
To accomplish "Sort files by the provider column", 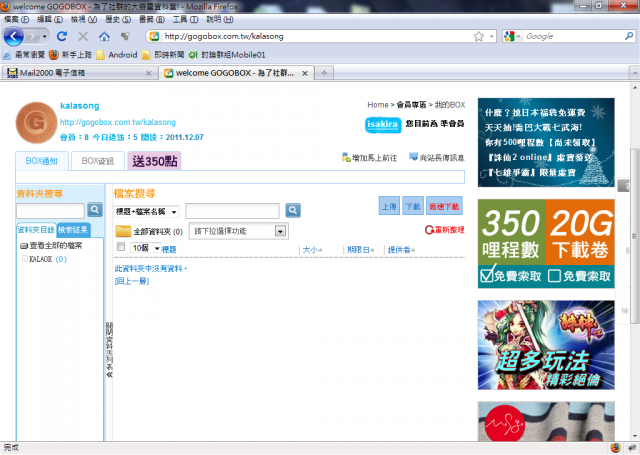I will click(401, 250).
